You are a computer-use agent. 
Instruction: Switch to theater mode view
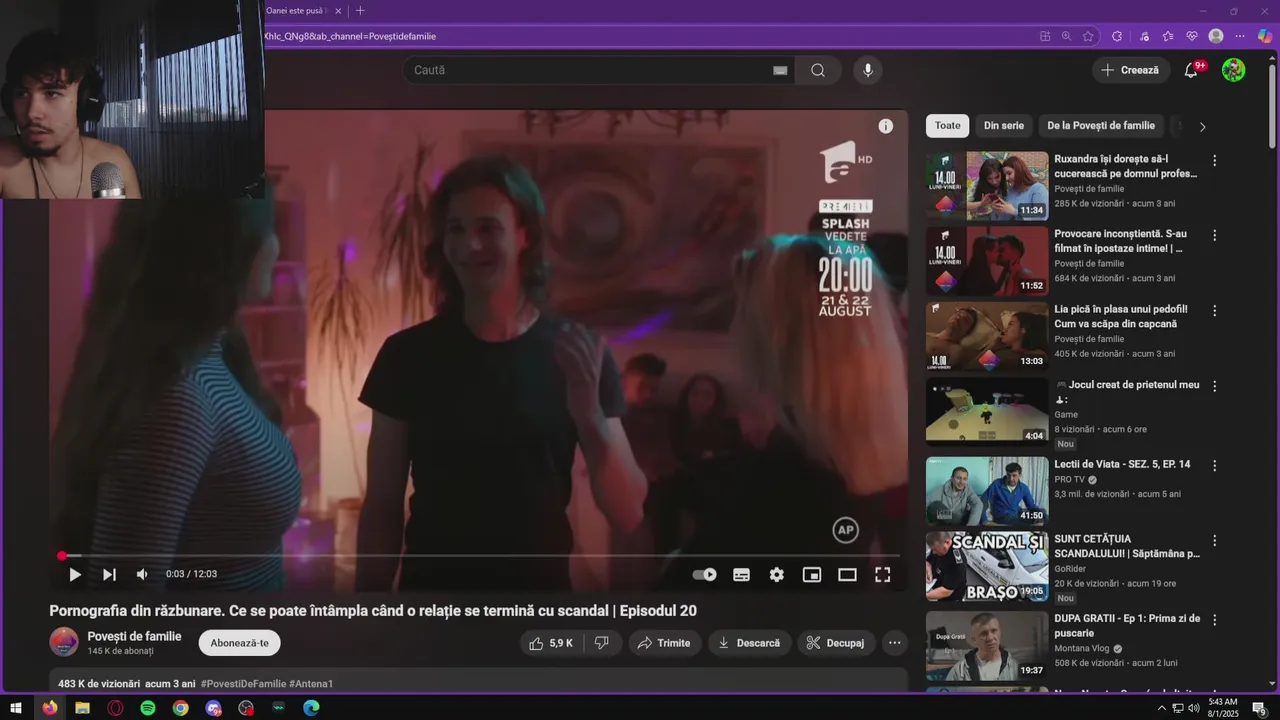tap(847, 575)
